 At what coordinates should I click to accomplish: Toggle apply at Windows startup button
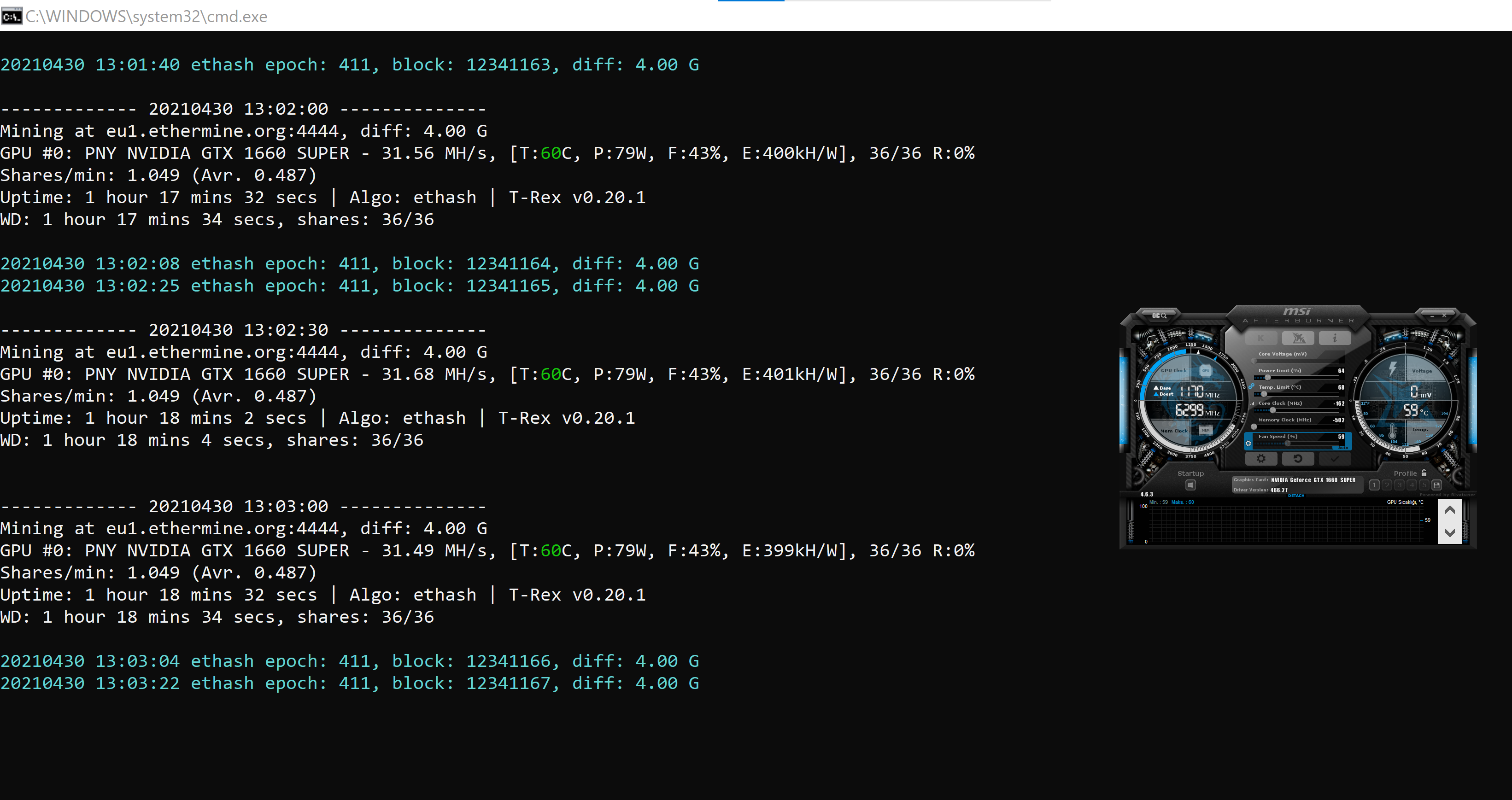pyautogui.click(x=1191, y=485)
